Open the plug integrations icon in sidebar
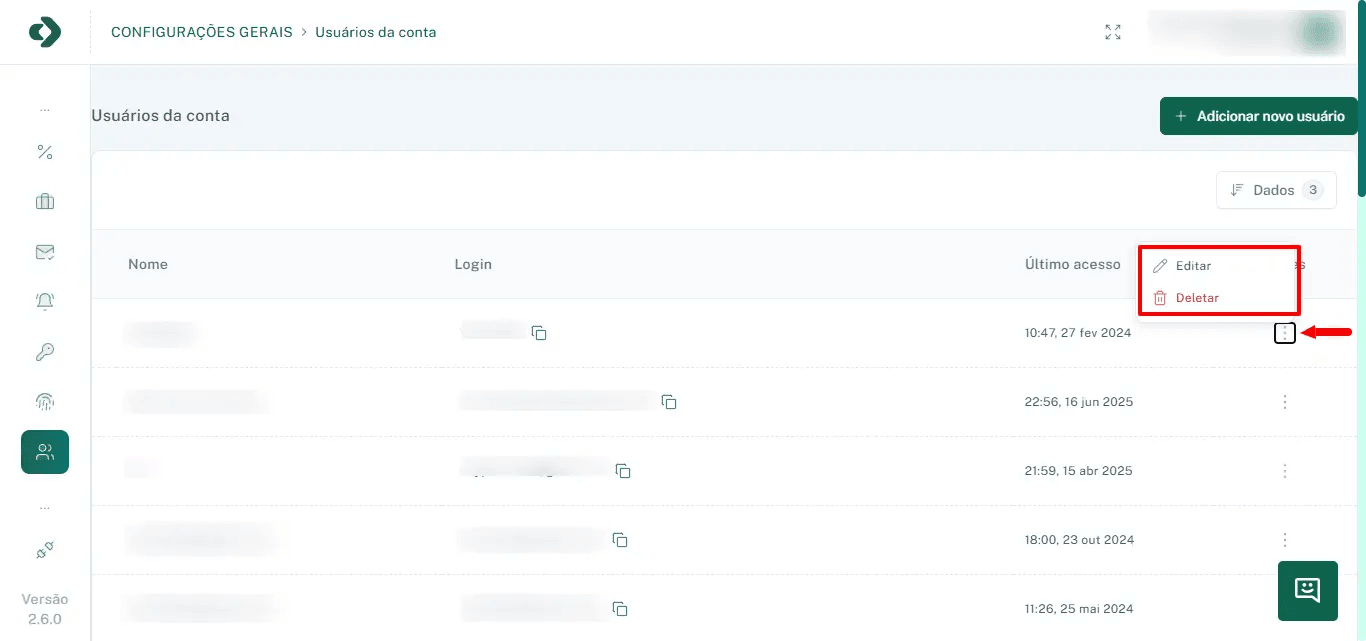Image resolution: width=1366 pixels, height=641 pixels. [x=45, y=550]
